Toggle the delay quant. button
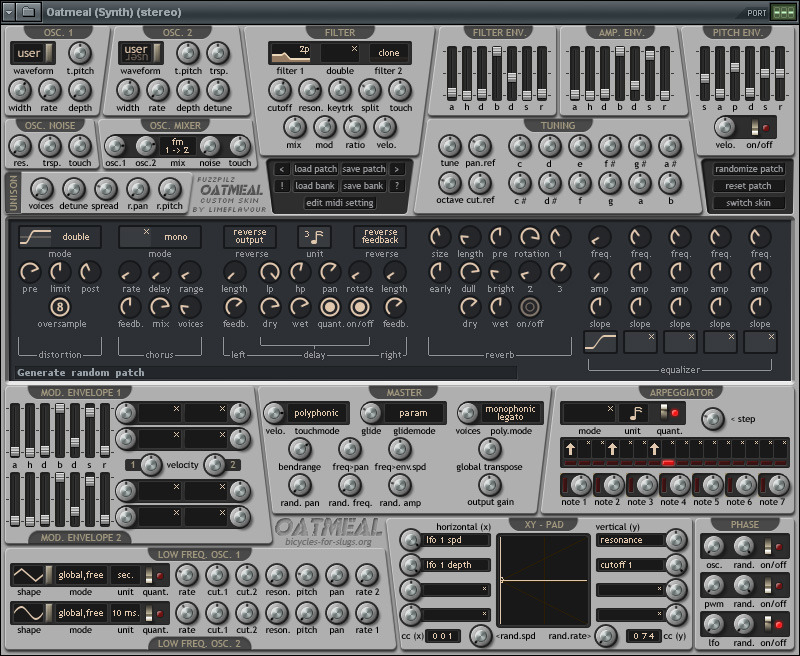Screen dimensions: 800x656 (330, 307)
